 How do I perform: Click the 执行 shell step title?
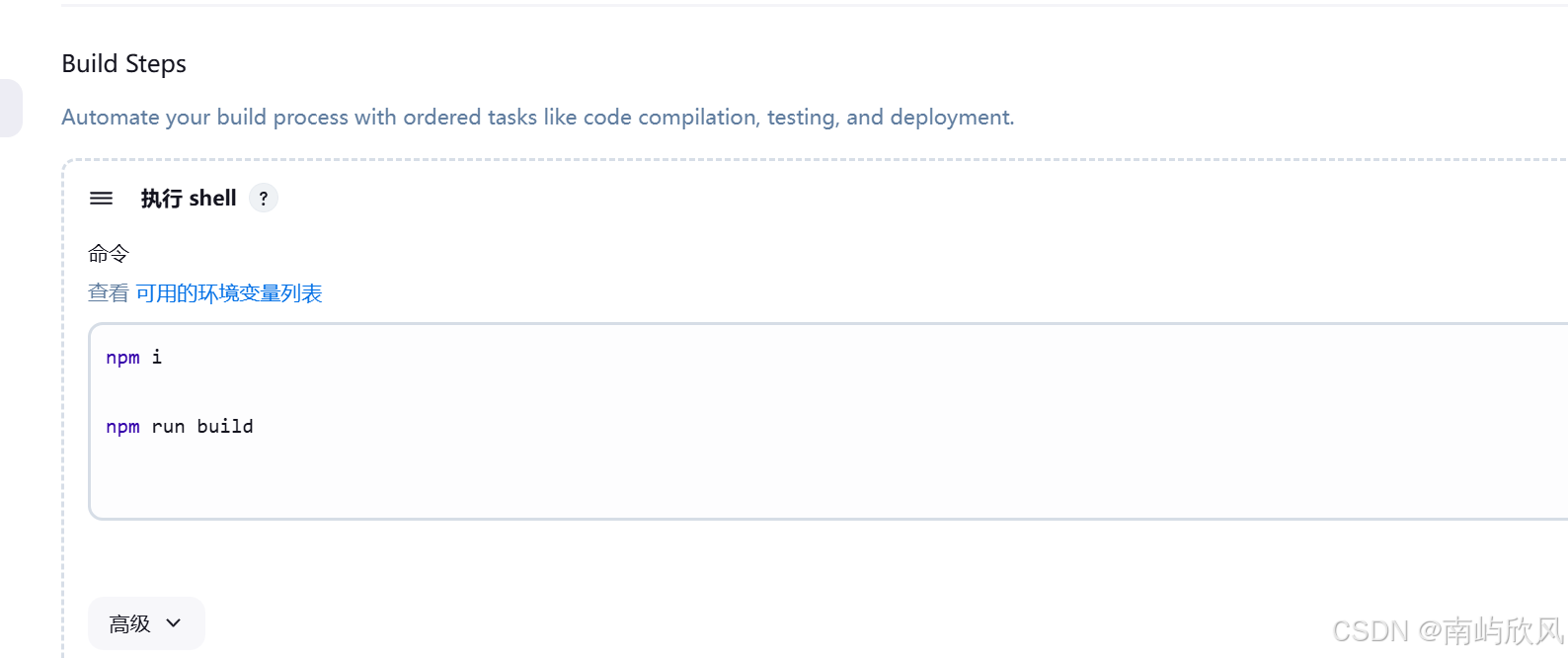click(189, 199)
